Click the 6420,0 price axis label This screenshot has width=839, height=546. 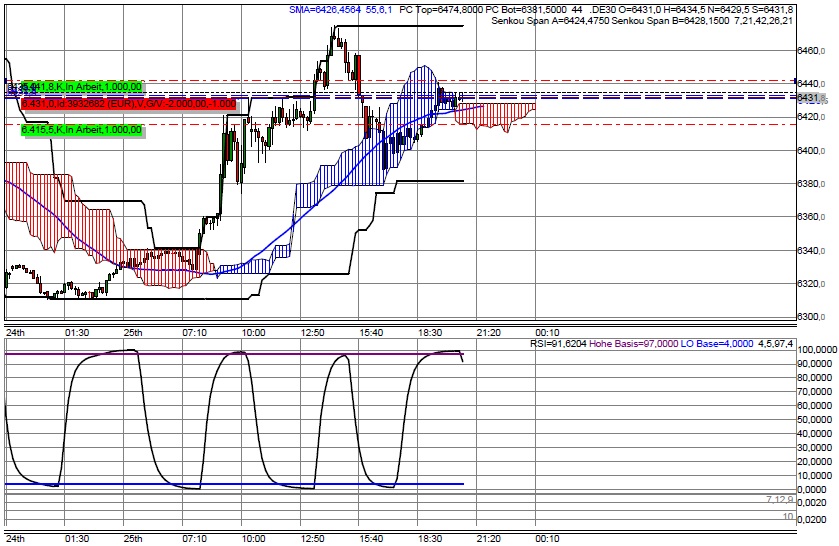tap(811, 117)
